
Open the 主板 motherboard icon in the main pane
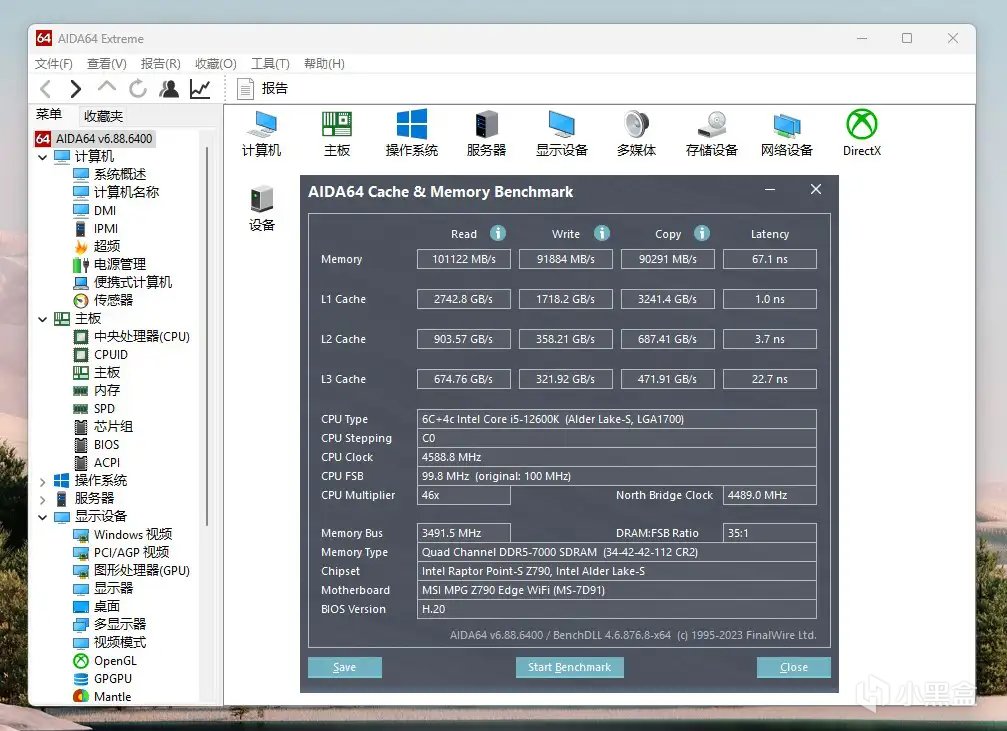click(x=337, y=133)
